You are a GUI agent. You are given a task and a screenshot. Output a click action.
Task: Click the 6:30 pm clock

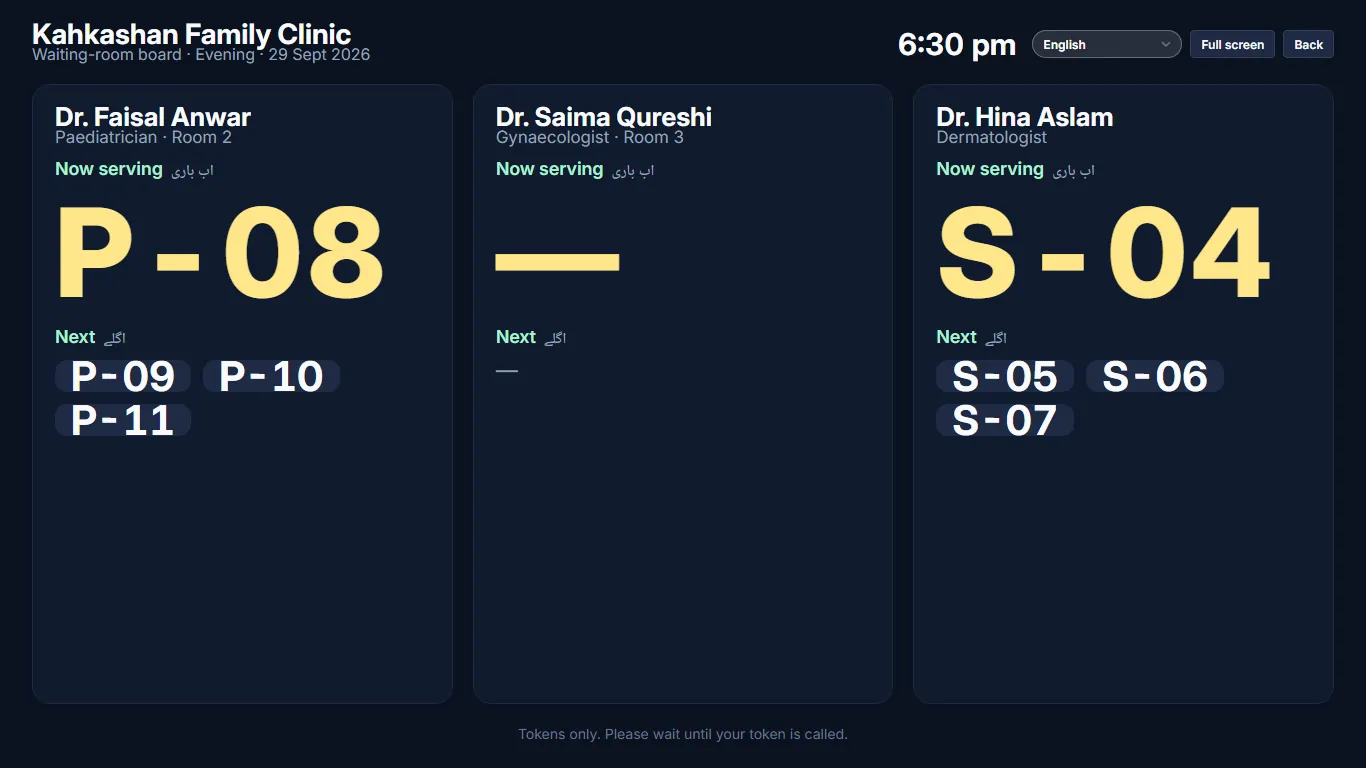pos(957,44)
